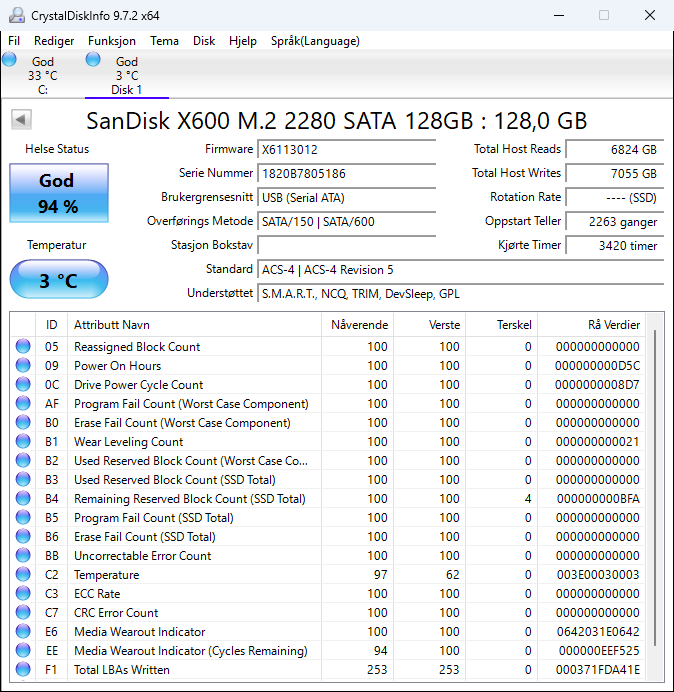This screenshot has height=692, width=674.
Task: Click the status orb for Power On Hours
Action: [x=23, y=365]
